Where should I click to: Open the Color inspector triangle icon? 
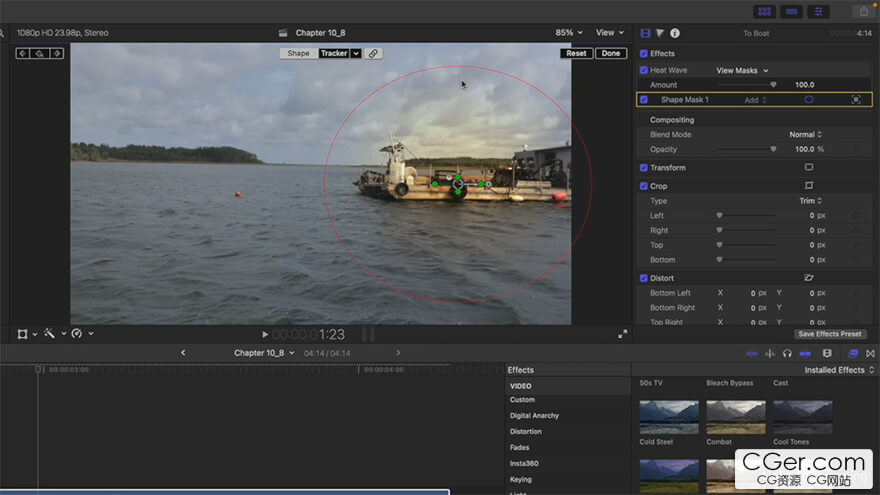click(x=660, y=33)
